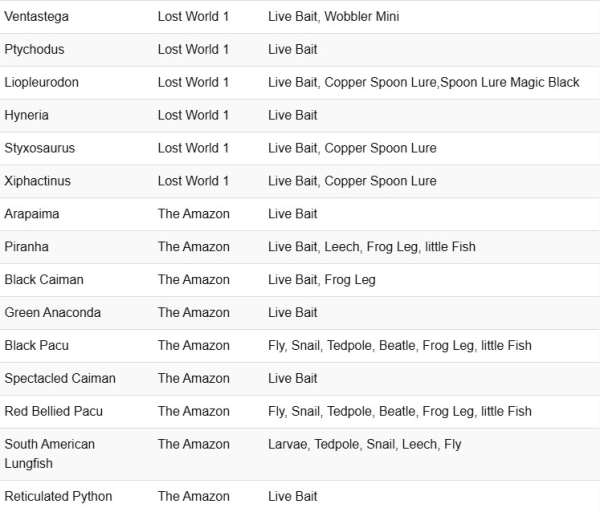Image resolution: width=600 pixels, height=512 pixels.
Task: Click the Black Pacu fish name
Action: (x=37, y=346)
